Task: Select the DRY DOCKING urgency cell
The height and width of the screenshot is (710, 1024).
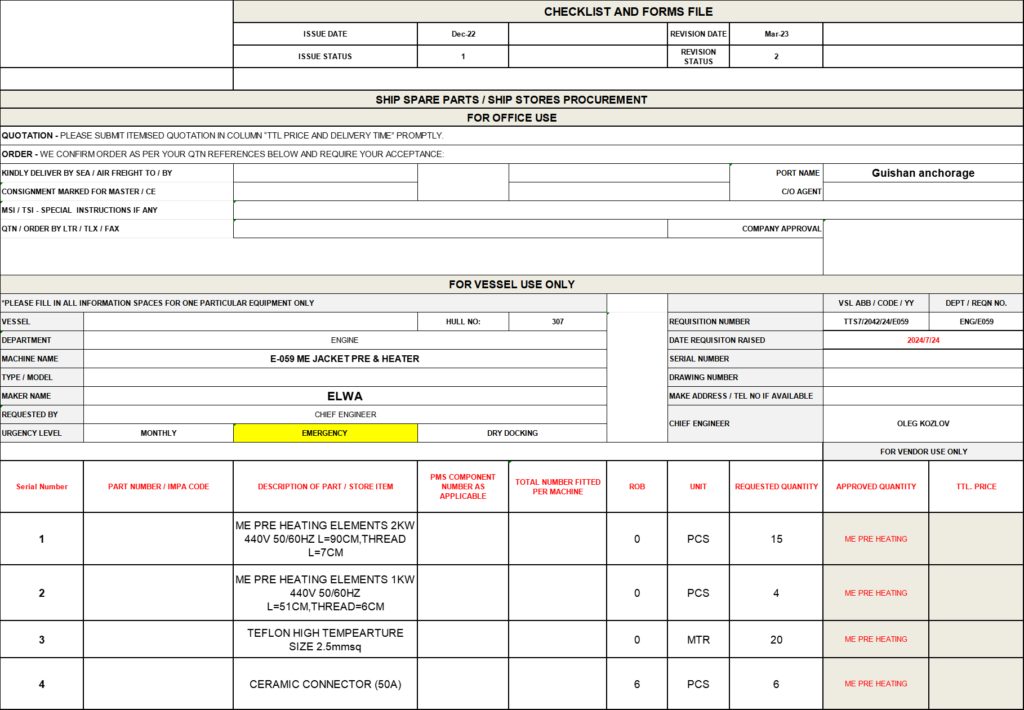Action: pyautogui.click(x=511, y=433)
